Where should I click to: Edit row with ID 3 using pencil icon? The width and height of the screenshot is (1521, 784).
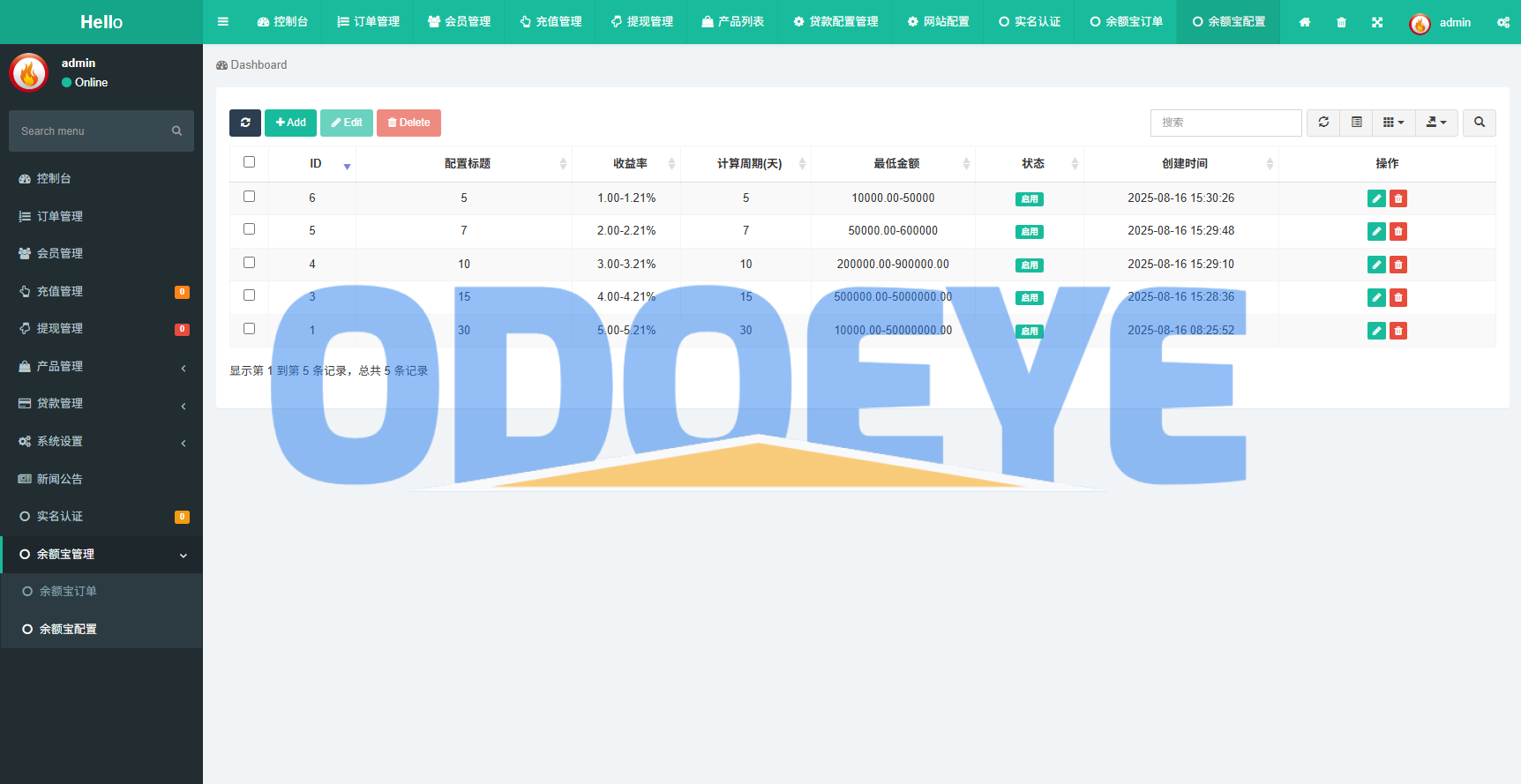(x=1376, y=297)
